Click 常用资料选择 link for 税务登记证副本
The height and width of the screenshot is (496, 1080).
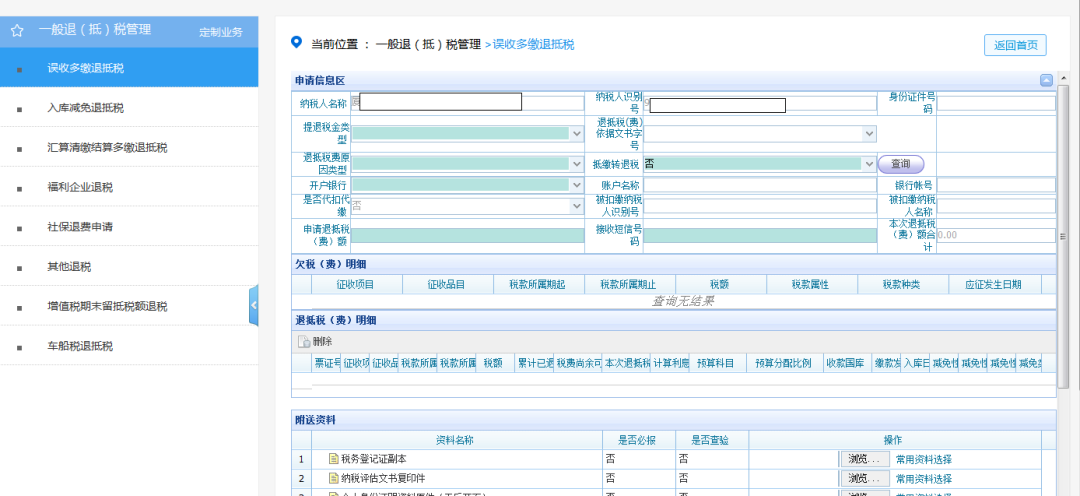point(924,459)
